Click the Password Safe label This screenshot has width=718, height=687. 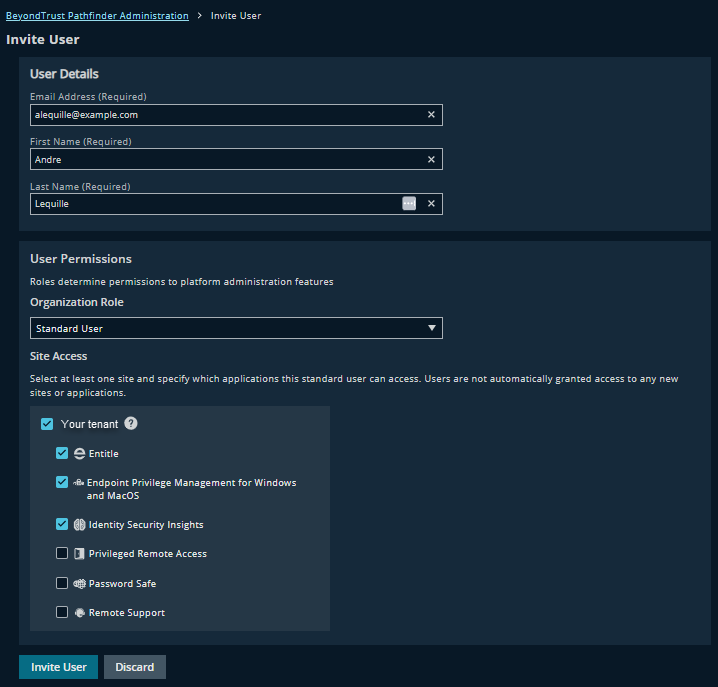[x=122, y=583]
